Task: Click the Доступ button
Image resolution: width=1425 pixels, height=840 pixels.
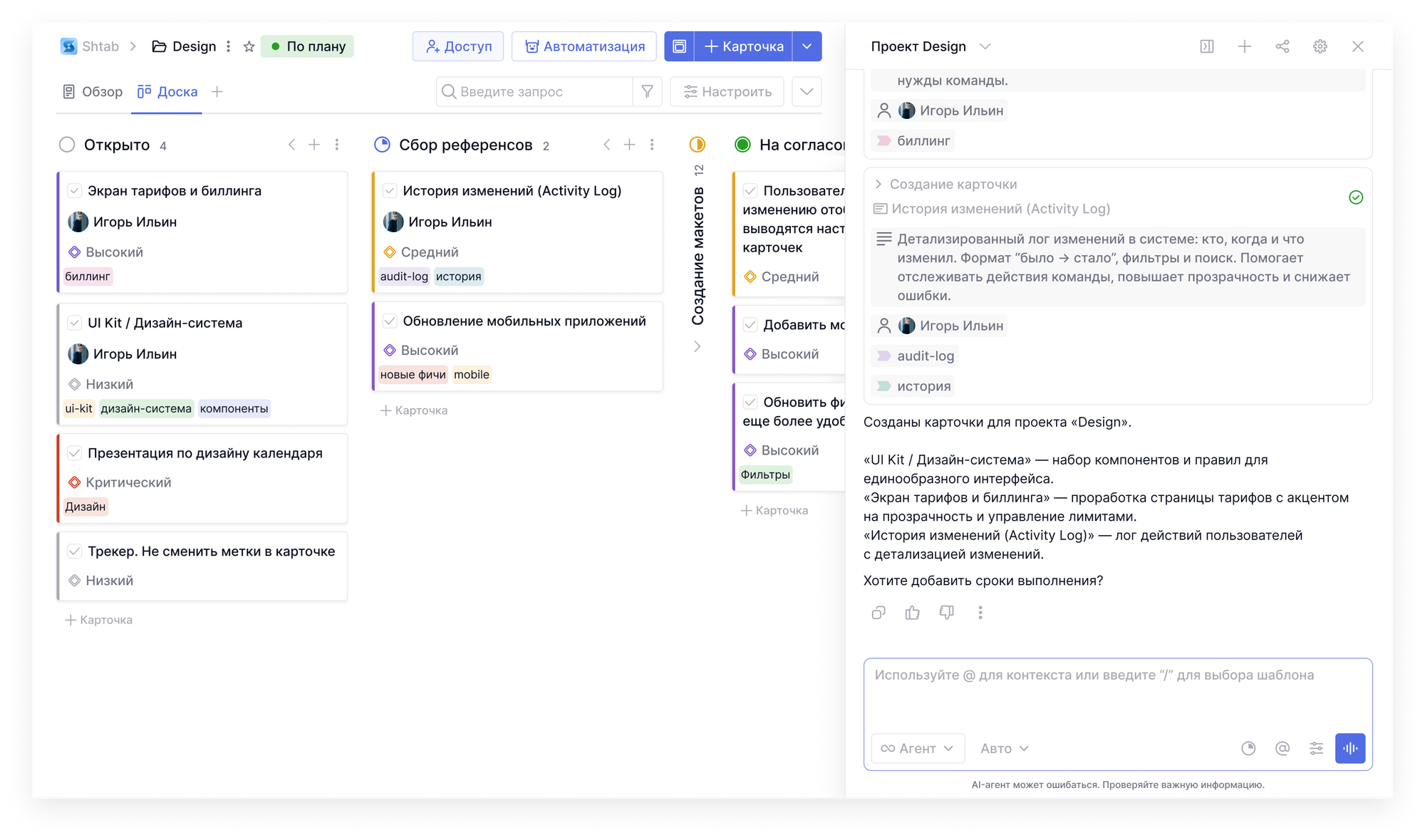Action: pos(458,46)
